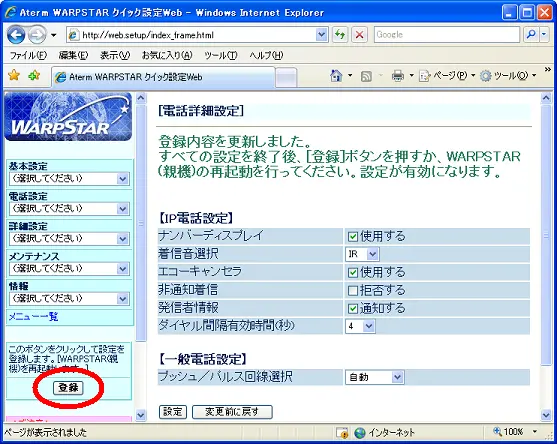This screenshot has width=557, height=444.
Task: Click the Home house icon
Action: point(336,75)
